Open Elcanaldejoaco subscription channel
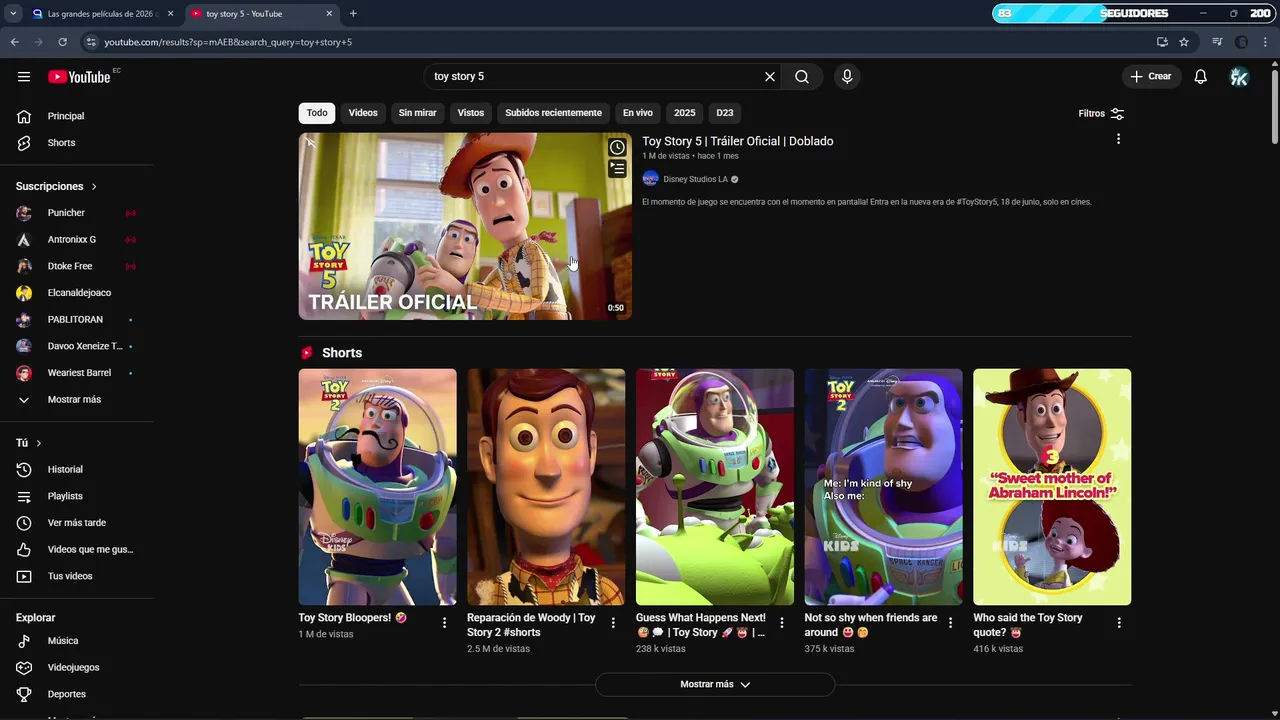 click(77, 293)
